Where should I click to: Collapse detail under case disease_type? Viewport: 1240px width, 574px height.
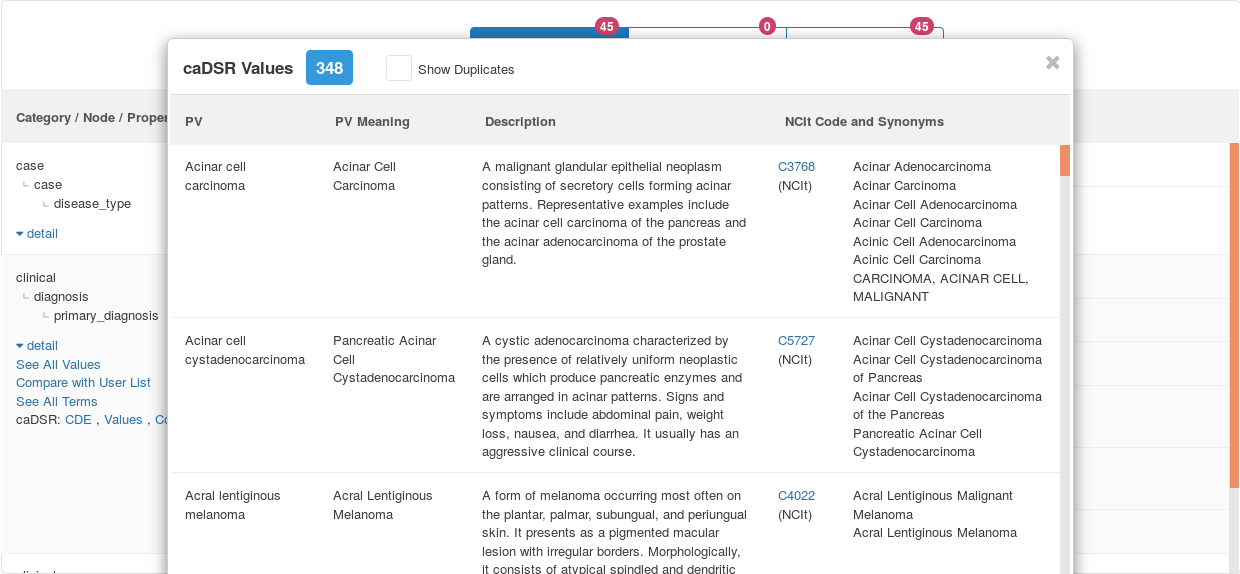point(37,234)
